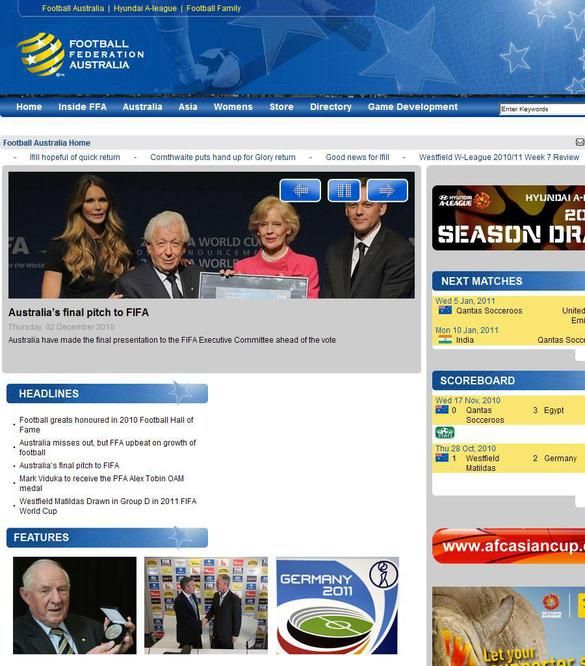Image resolution: width=585 pixels, height=666 pixels.
Task: Click the Hyundai A-League Season Draw banner
Action: tap(509, 218)
